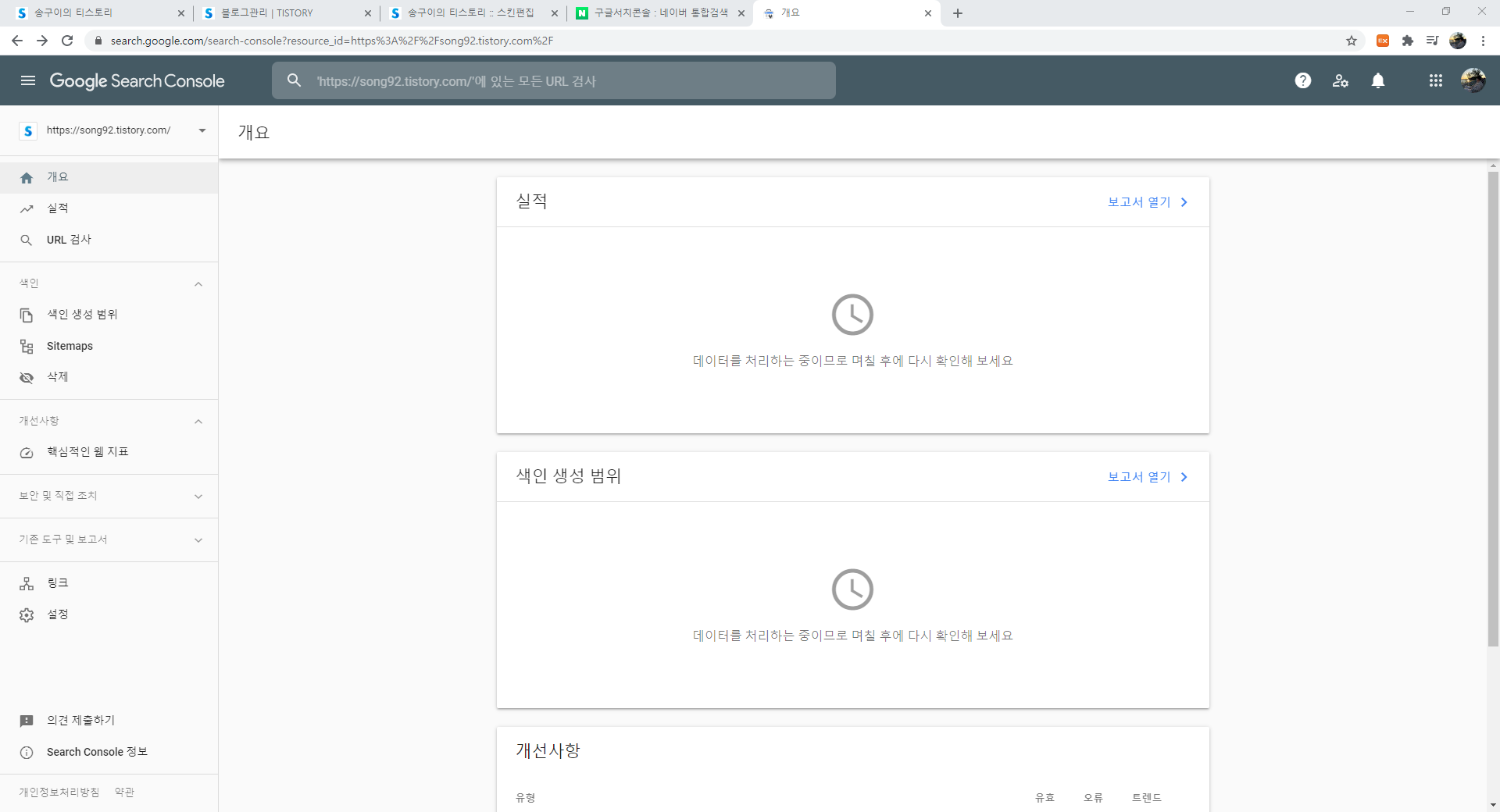
Task: Open the URL 검사 menu item
Action: click(x=109, y=240)
